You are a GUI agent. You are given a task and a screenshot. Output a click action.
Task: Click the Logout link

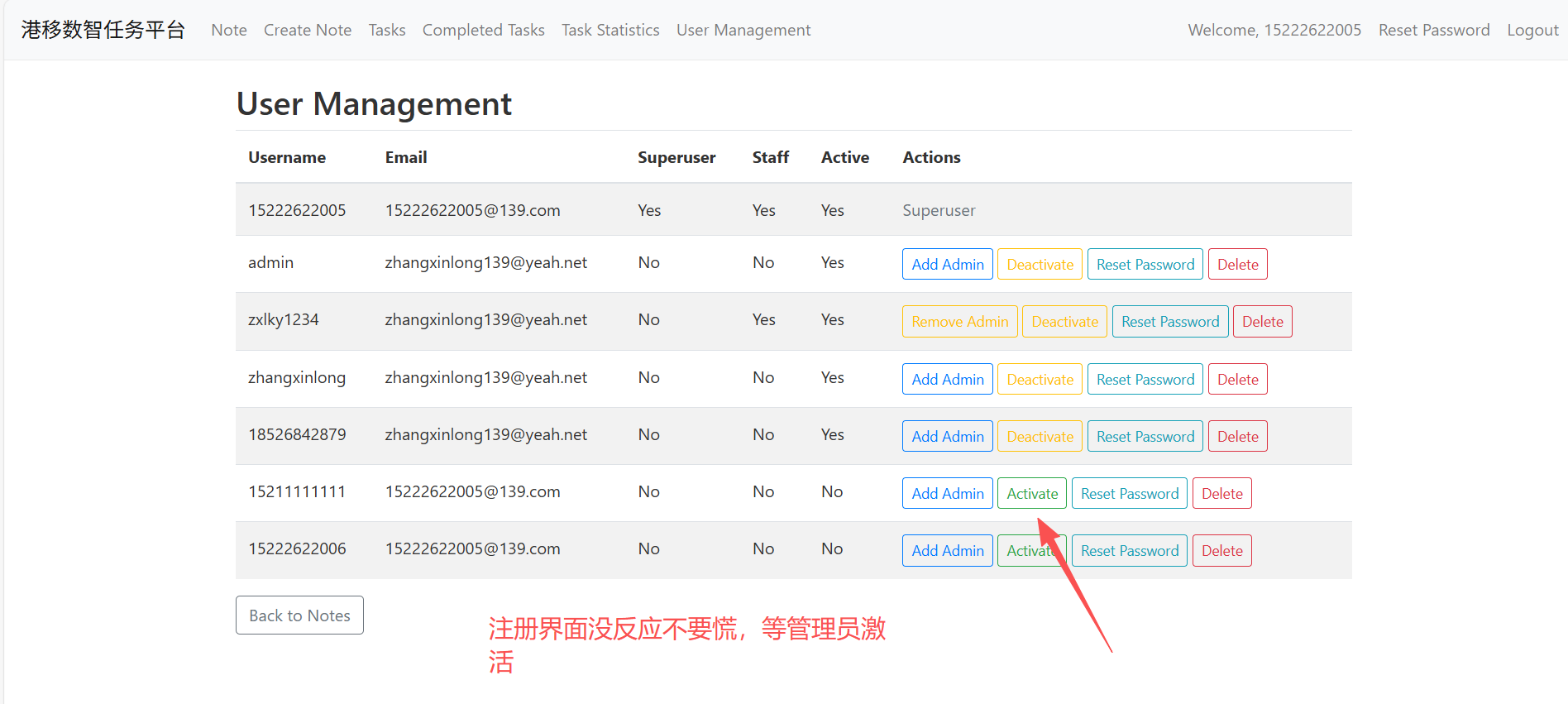click(1532, 31)
